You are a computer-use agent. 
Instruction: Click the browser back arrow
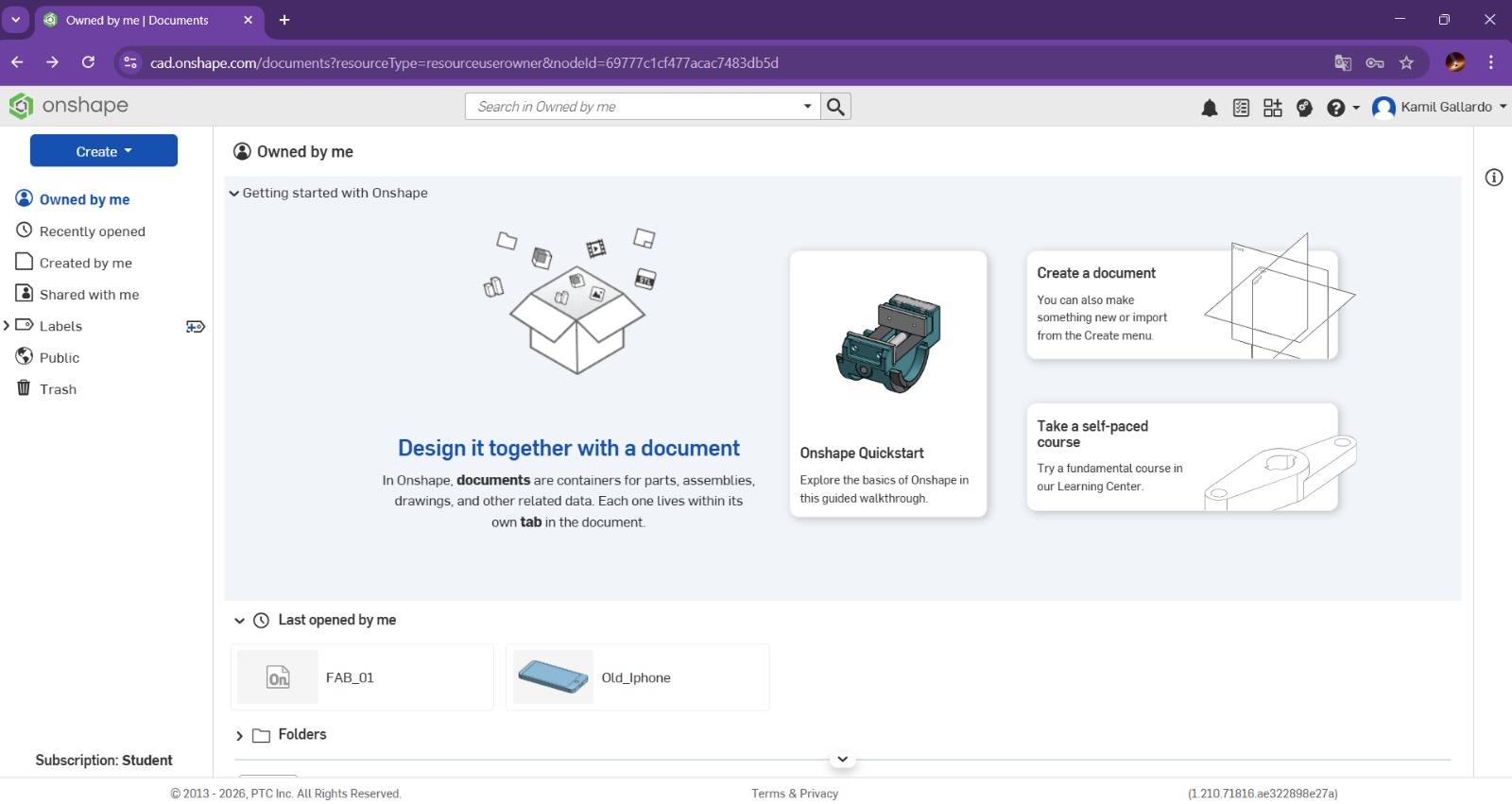click(17, 62)
